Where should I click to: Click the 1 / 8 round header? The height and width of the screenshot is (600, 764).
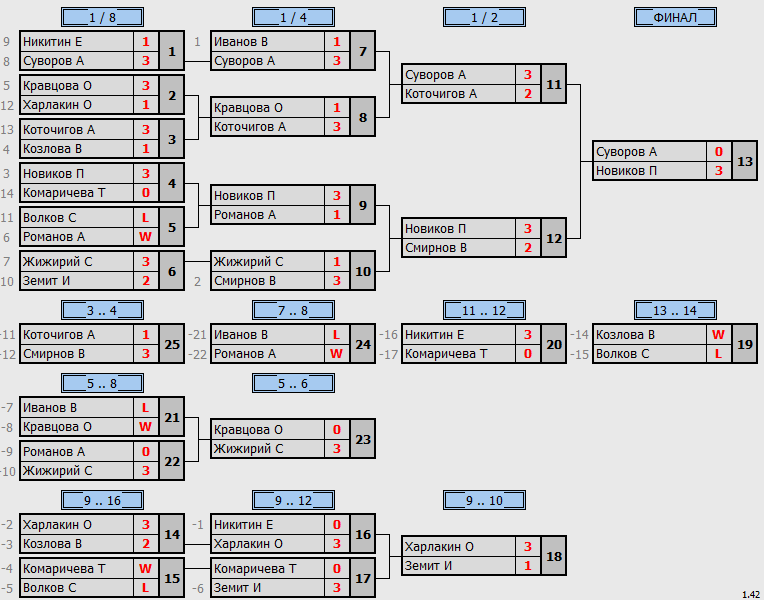pyautogui.click(x=102, y=17)
